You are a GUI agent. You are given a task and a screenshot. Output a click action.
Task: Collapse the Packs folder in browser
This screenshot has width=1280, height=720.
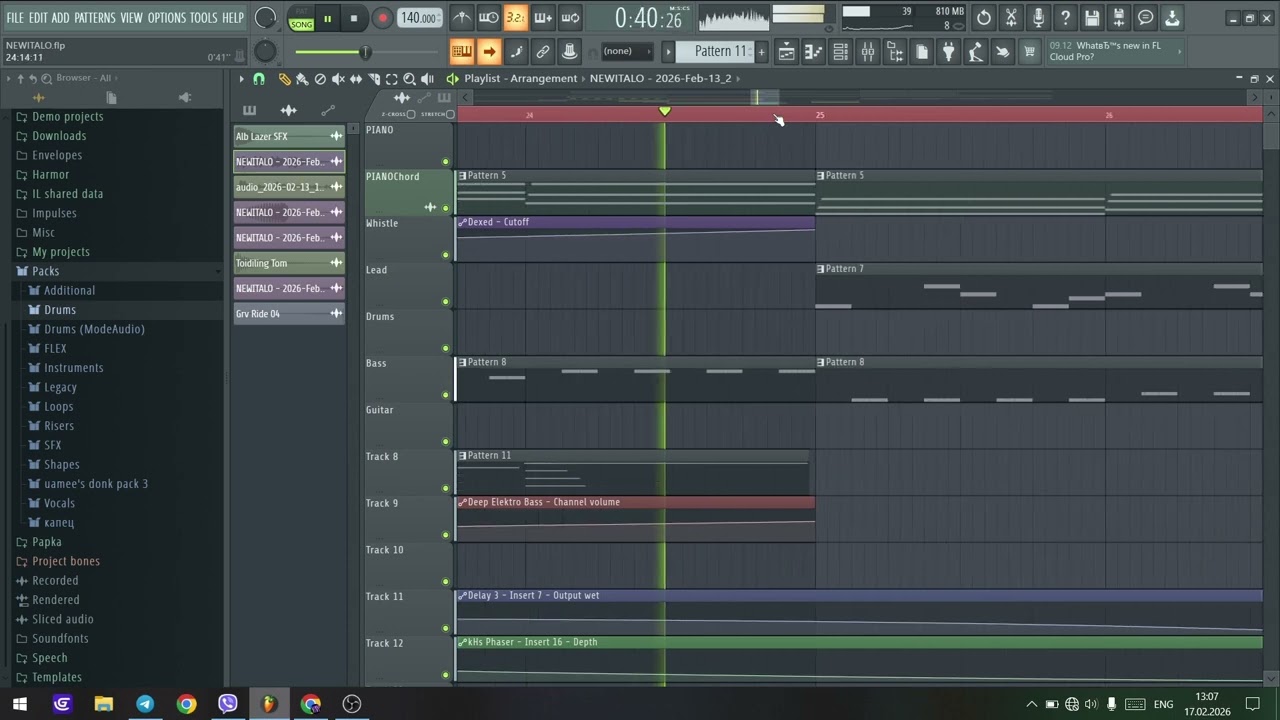(x=45, y=271)
